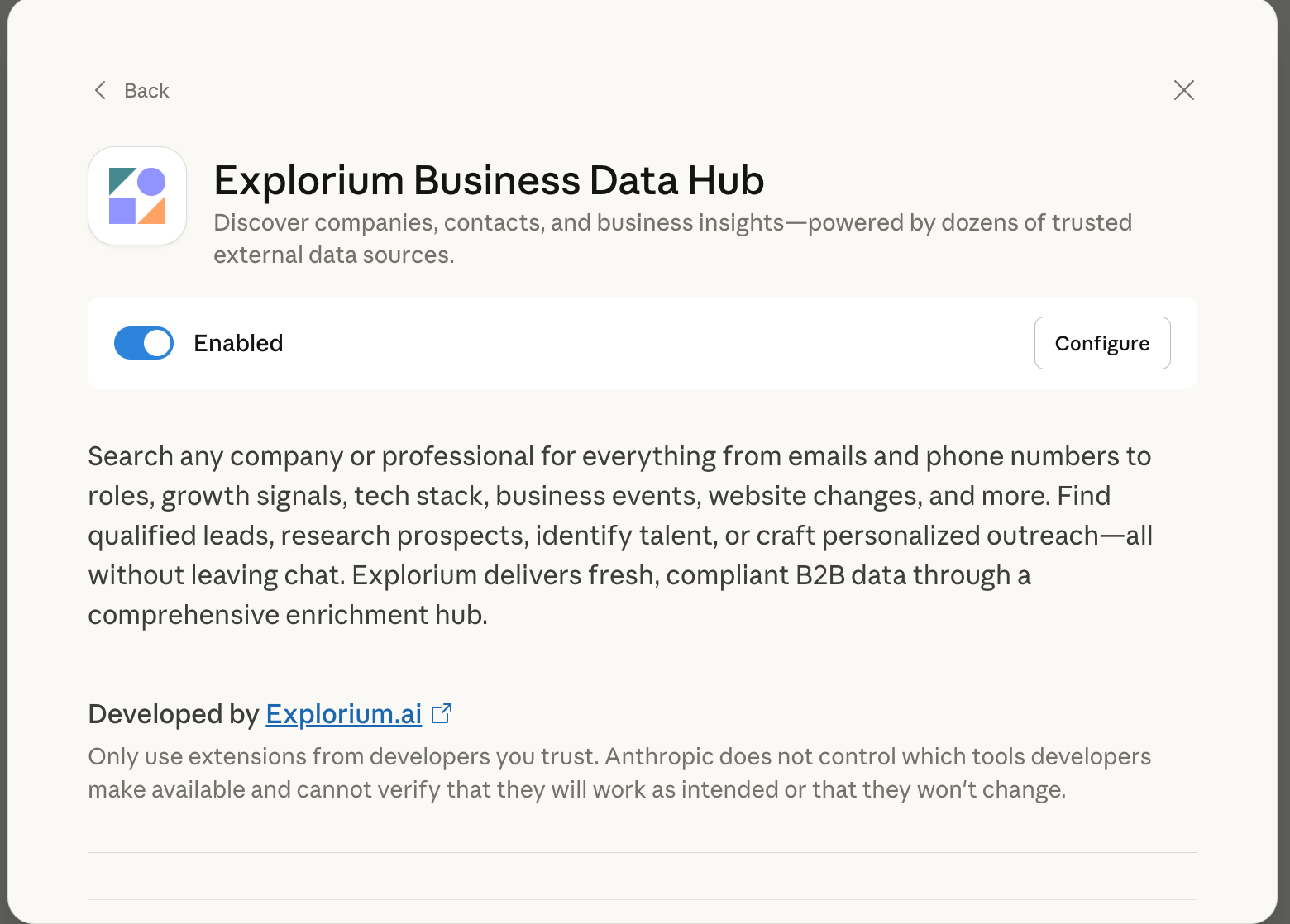Click the Enabled label text
Screen dimensions: 1290x924
pos(238,343)
